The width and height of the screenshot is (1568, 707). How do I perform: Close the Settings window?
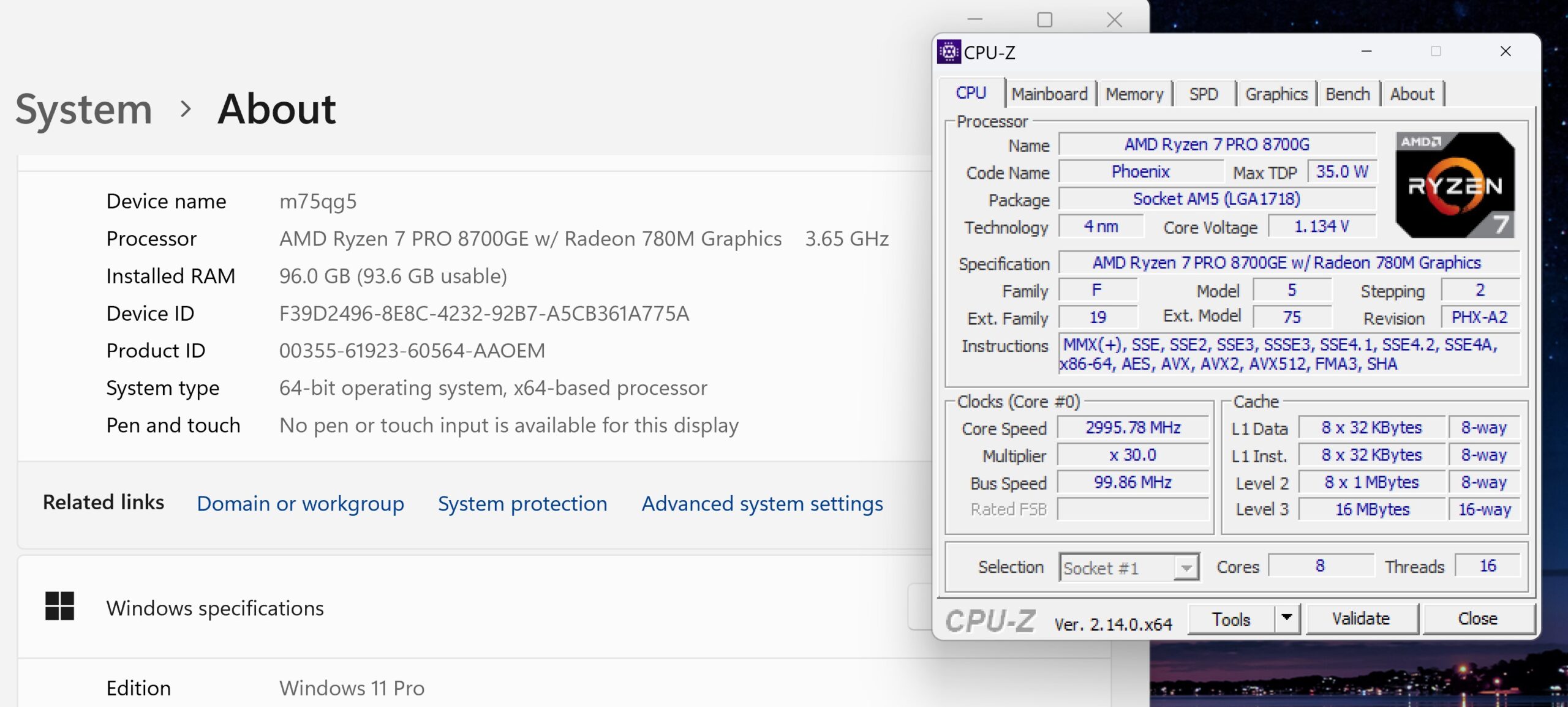pyautogui.click(x=1115, y=20)
